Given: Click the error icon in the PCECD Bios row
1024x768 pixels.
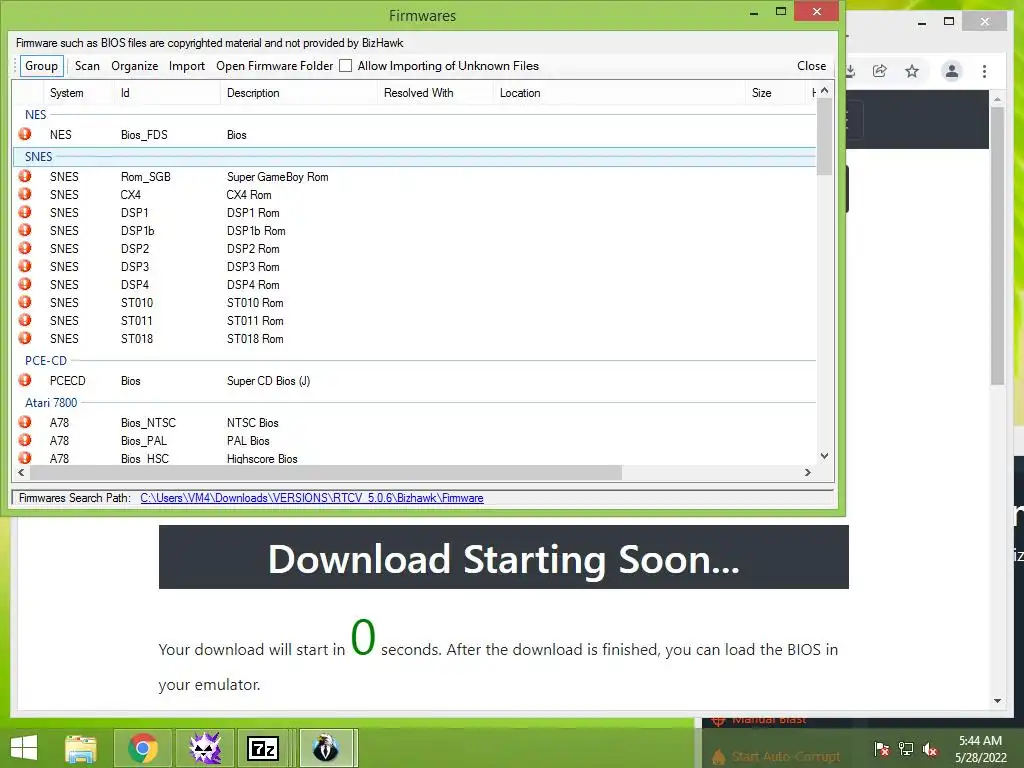Looking at the screenshot, I should (25, 380).
